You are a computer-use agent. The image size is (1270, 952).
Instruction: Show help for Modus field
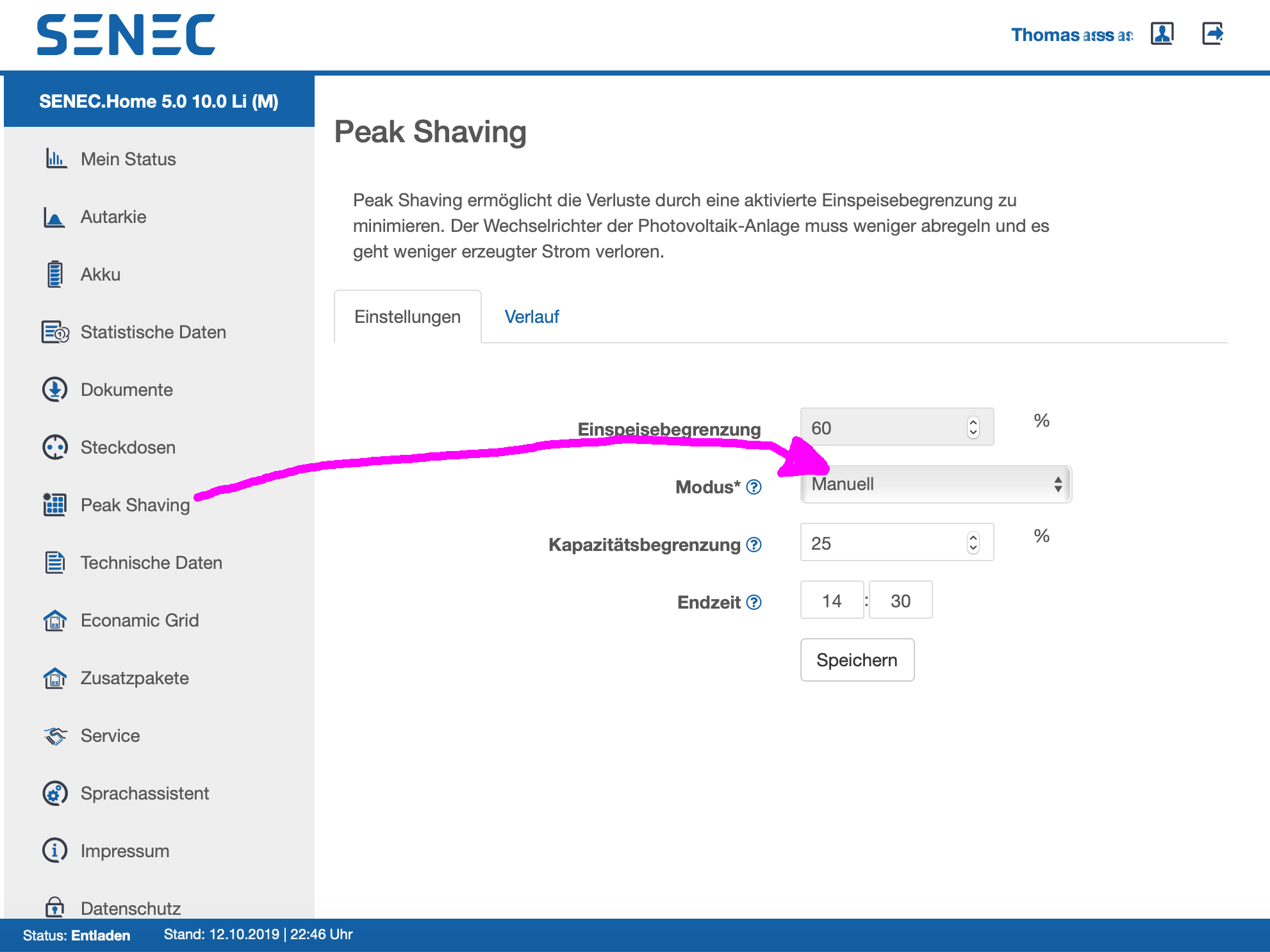click(754, 487)
